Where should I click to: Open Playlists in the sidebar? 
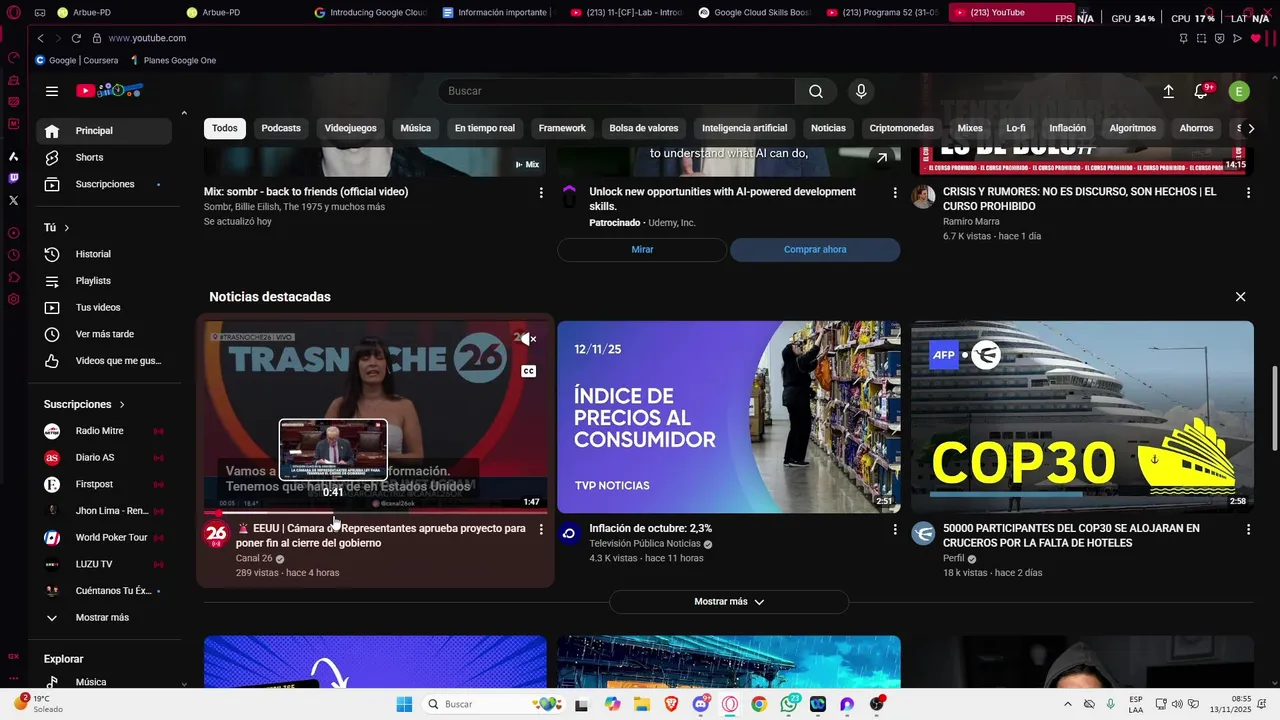[104, 281]
